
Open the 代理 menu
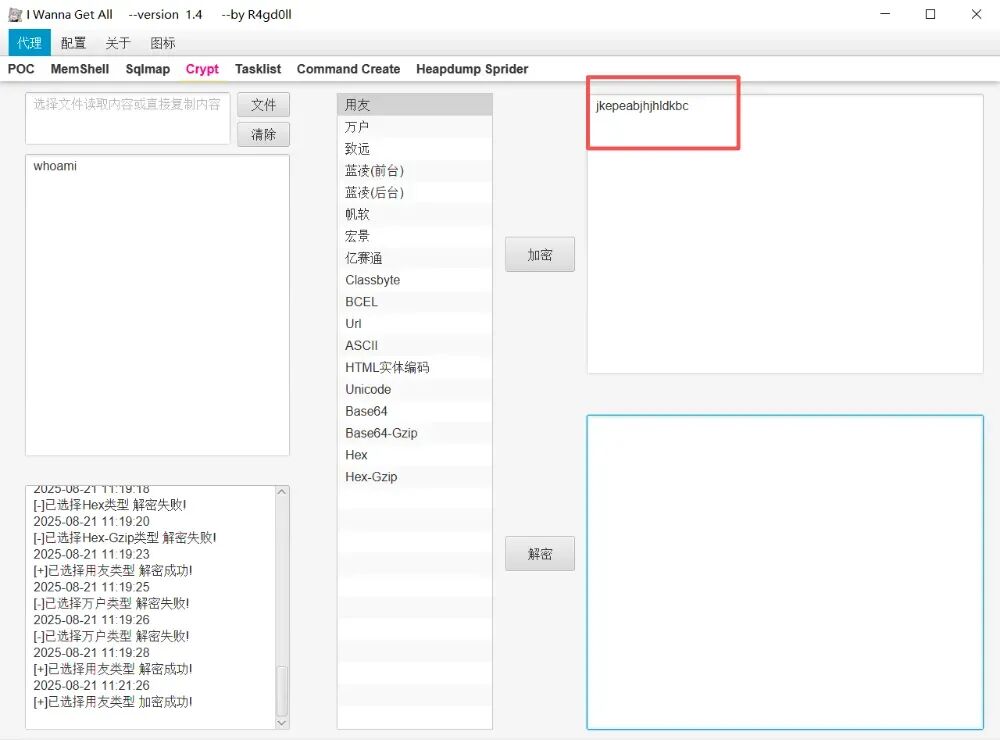[29, 43]
